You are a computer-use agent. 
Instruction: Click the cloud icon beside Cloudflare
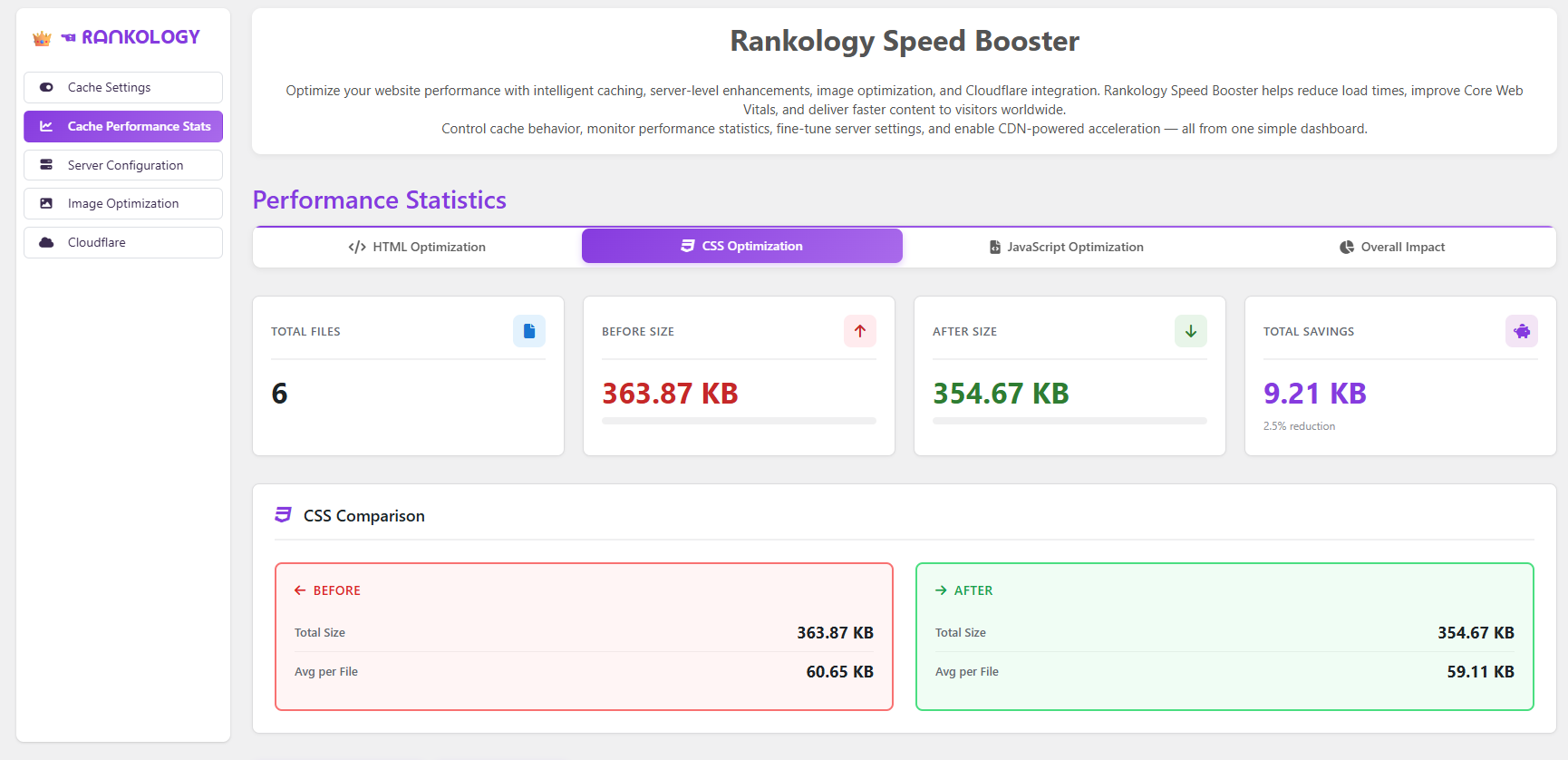click(46, 243)
